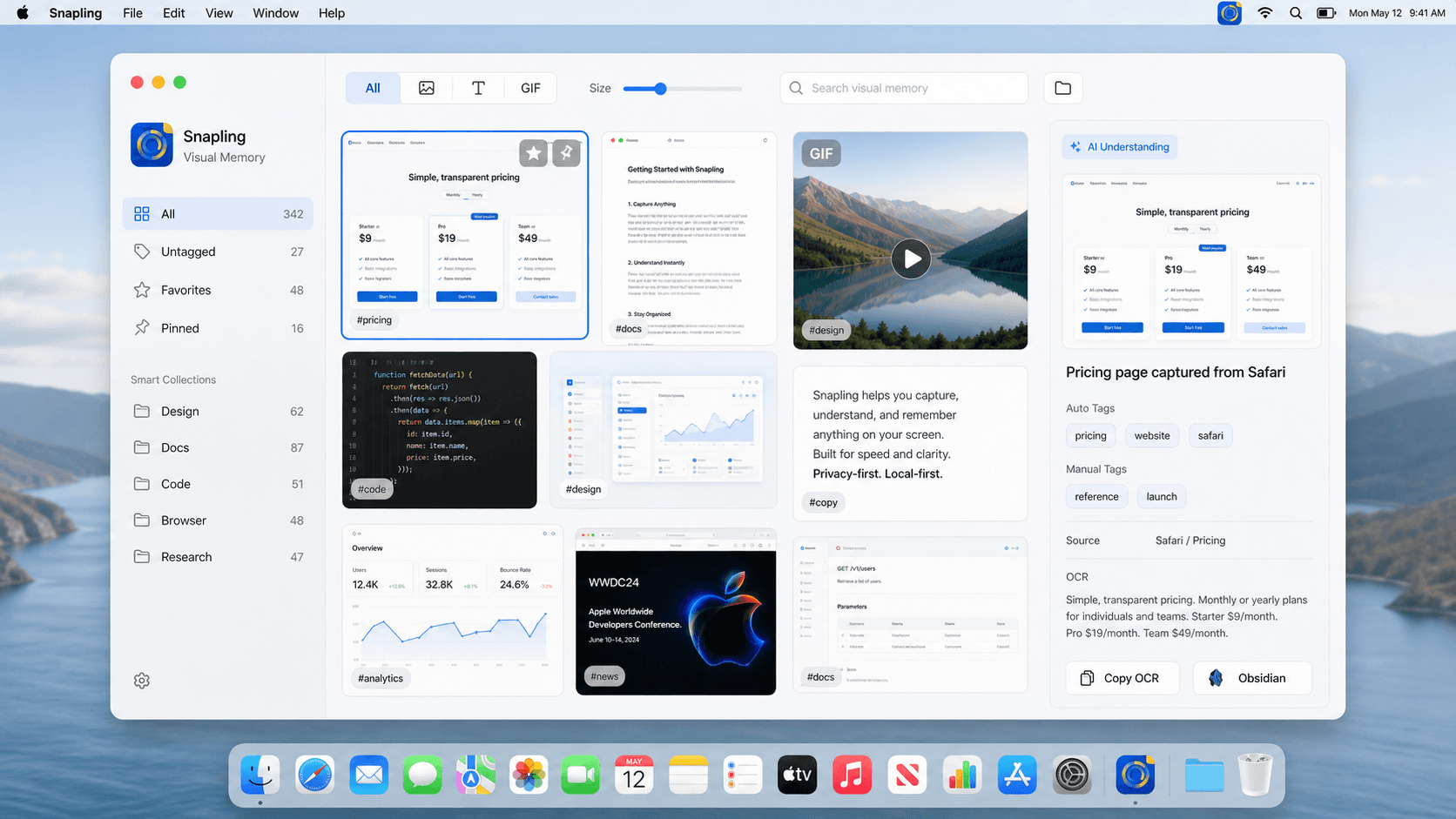Click the pin icon beside Pinned
1456x819 pixels.
click(142, 328)
